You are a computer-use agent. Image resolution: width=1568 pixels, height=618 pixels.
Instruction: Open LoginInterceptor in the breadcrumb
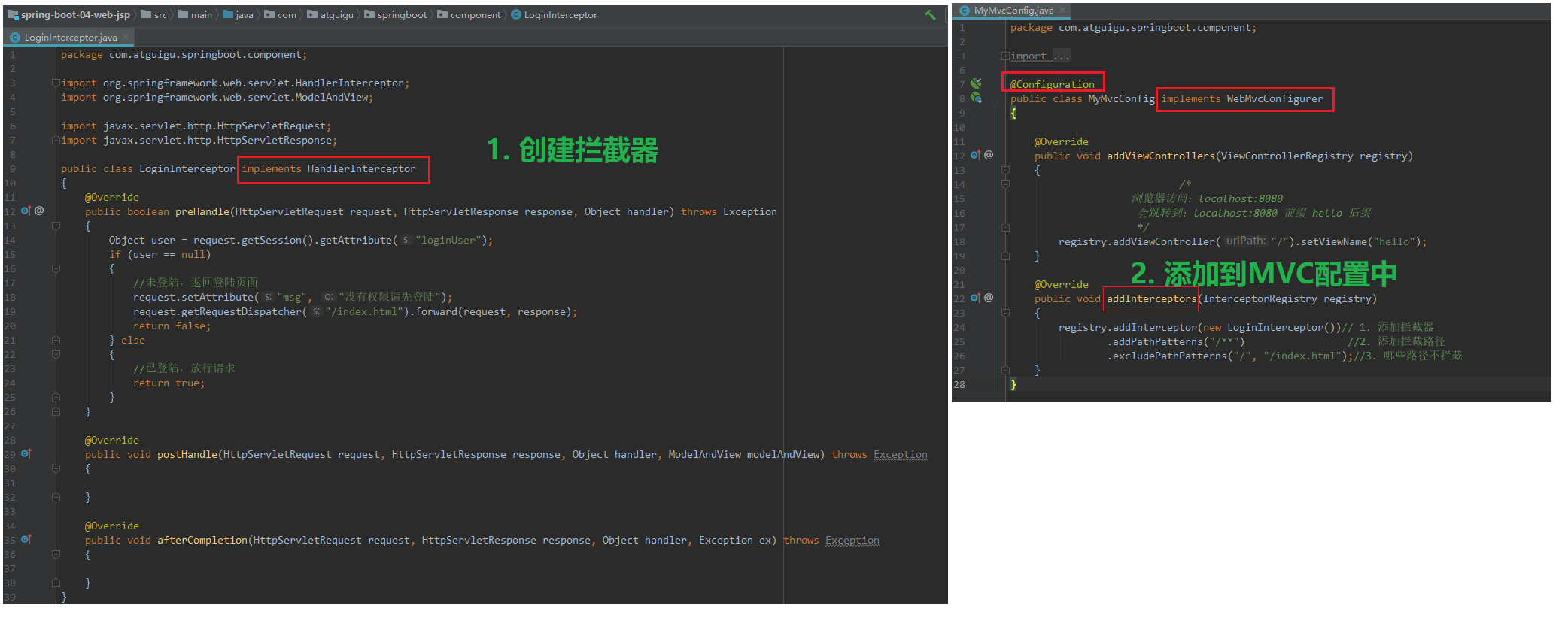click(561, 15)
